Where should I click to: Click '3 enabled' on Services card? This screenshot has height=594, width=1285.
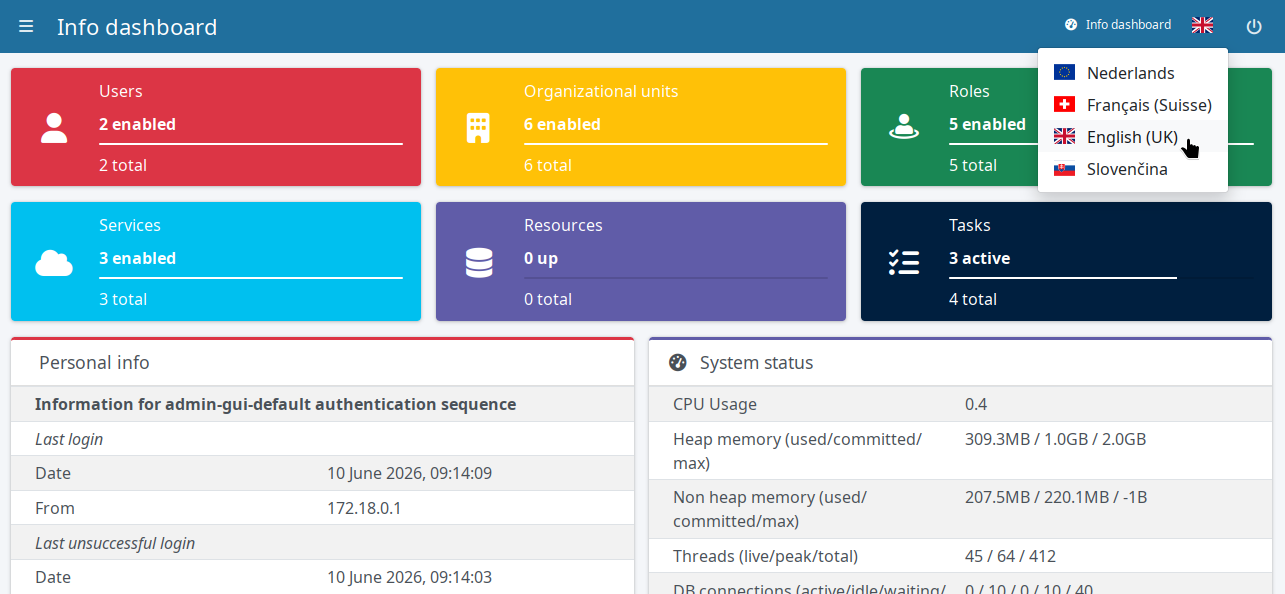pyautogui.click(x=137, y=258)
